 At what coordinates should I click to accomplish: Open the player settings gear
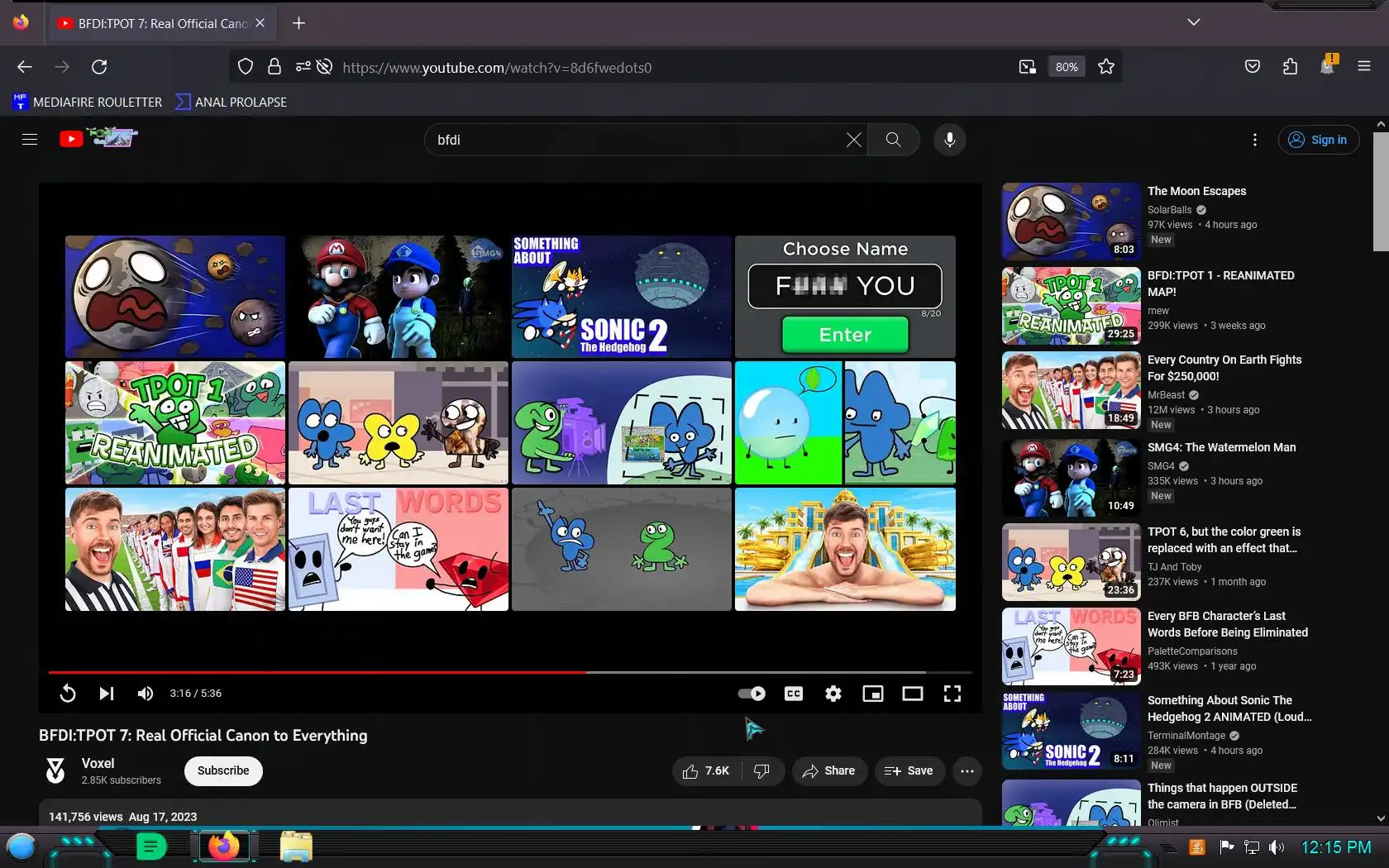(833, 694)
